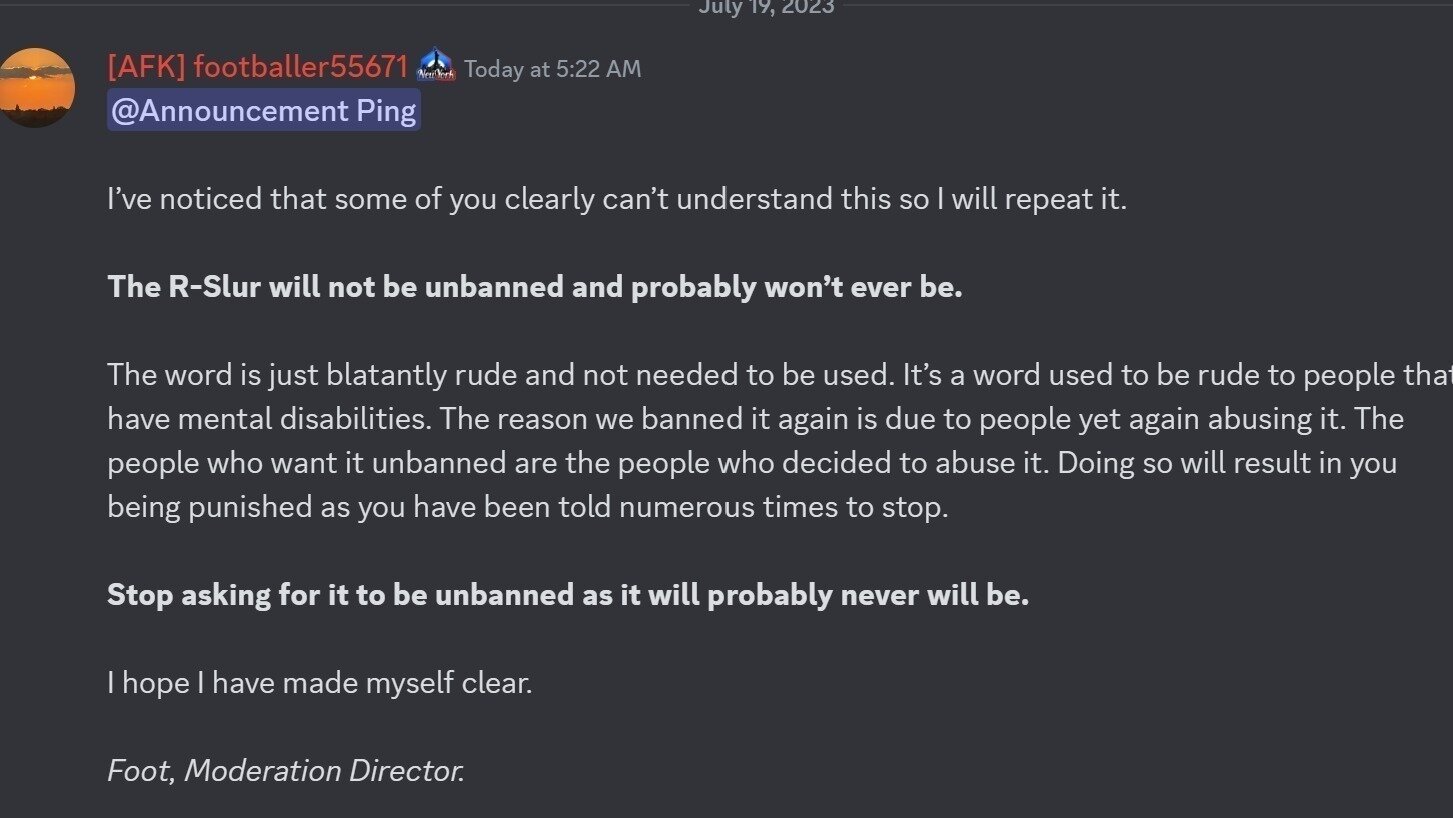Click the footballer55671 username

point(300,67)
